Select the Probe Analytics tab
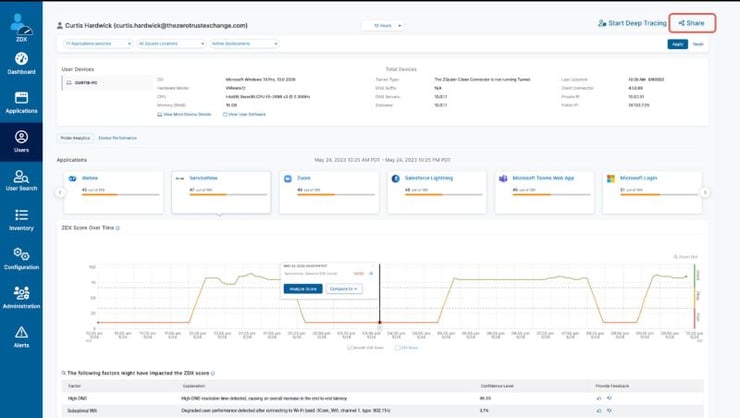 tap(75, 138)
